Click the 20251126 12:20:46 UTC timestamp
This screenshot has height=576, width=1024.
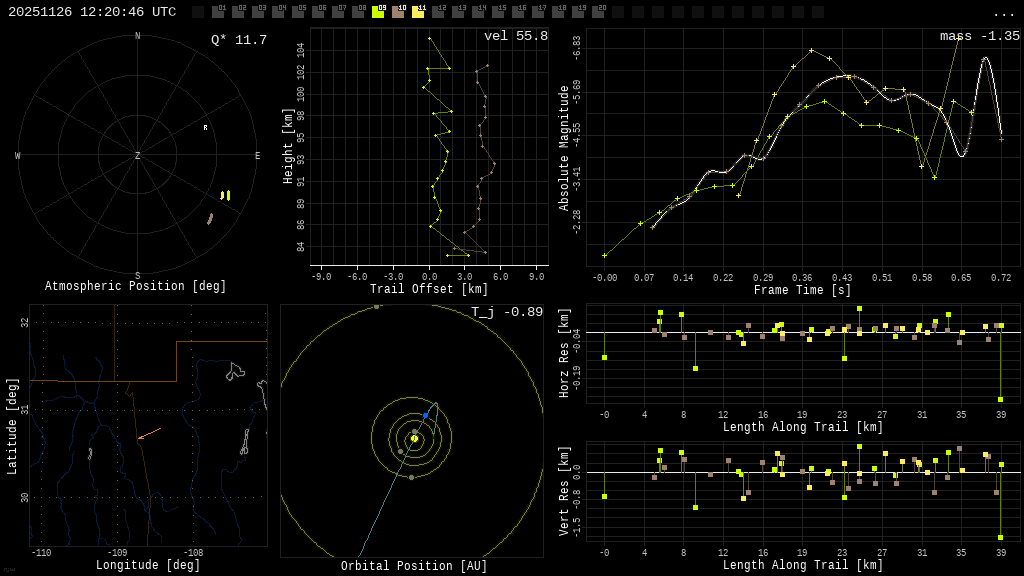tap(92, 12)
